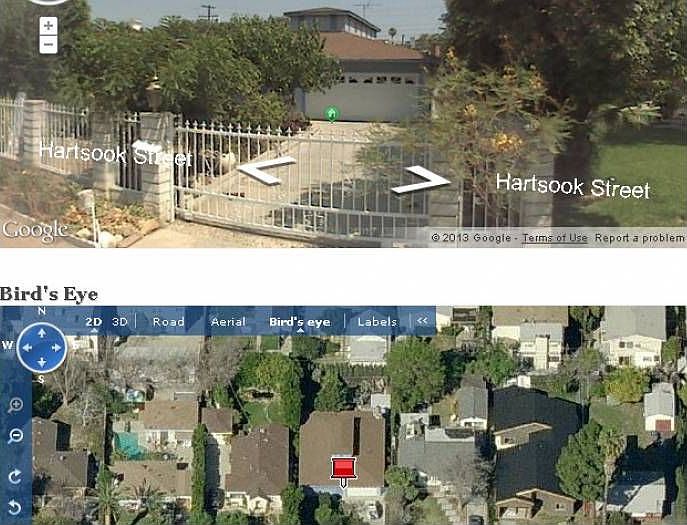Screen dimensions: 687x525
Task: Move right along Hartsook Street arrow
Action: click(421, 180)
